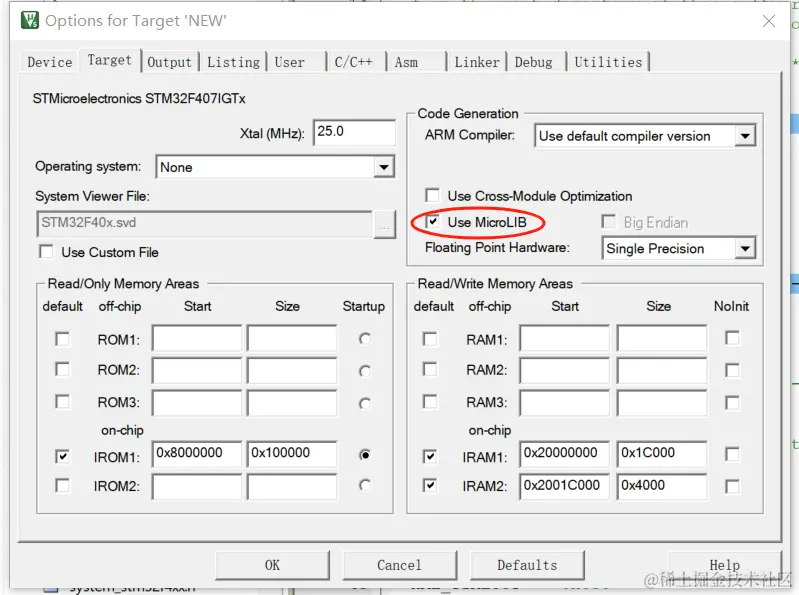The width and height of the screenshot is (799, 595).
Task: Click the Defaults button
Action: [527, 565]
